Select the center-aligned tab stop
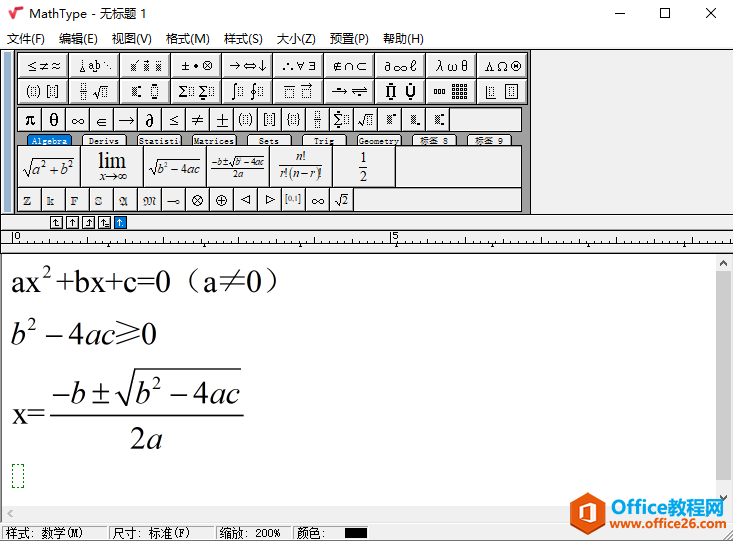Image resolution: width=733 pixels, height=541 pixels. [72, 223]
